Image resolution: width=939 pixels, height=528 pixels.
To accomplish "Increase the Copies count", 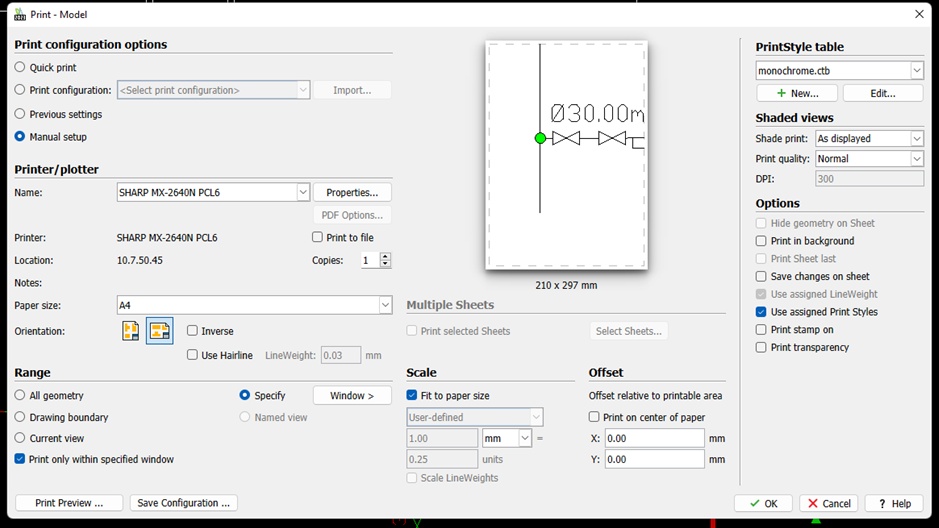I will click(385, 256).
